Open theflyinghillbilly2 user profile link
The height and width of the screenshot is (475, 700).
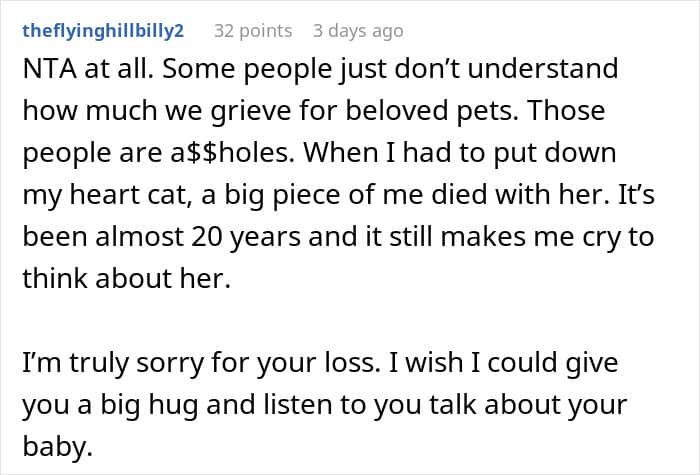103,31
